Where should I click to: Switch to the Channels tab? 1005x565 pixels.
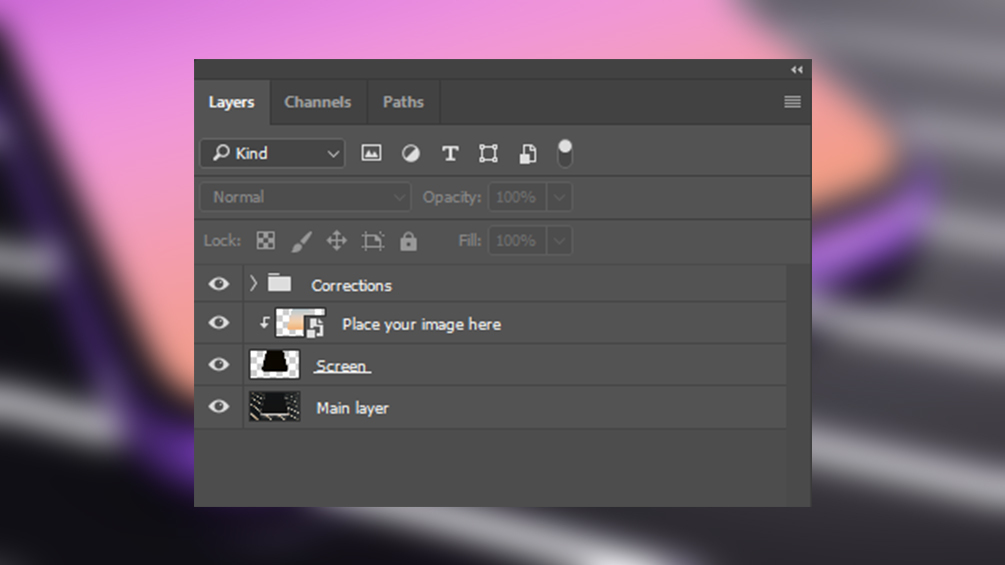coord(318,102)
